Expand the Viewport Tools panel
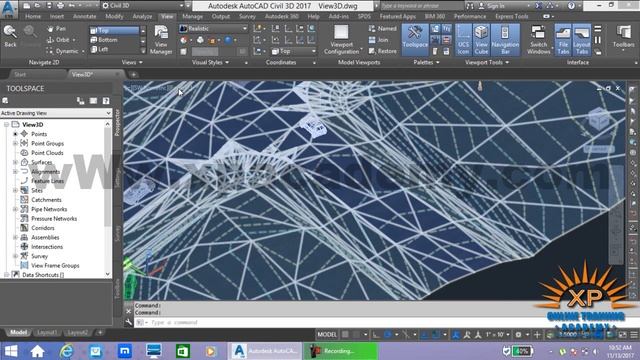 [487, 62]
